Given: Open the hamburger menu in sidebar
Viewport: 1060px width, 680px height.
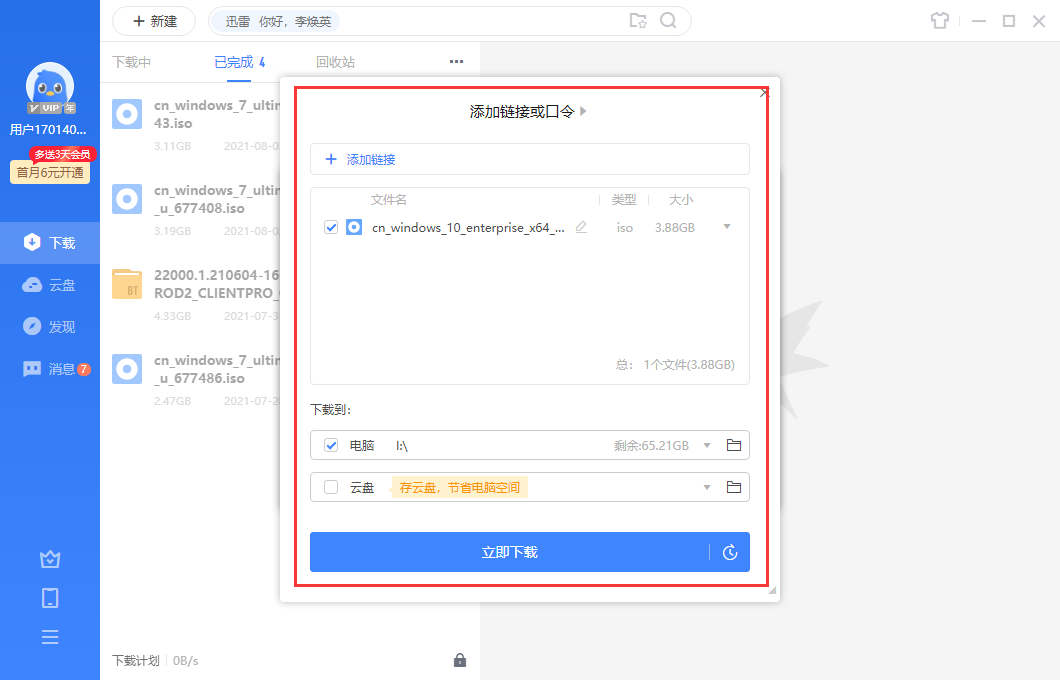Looking at the screenshot, I should 50,637.
